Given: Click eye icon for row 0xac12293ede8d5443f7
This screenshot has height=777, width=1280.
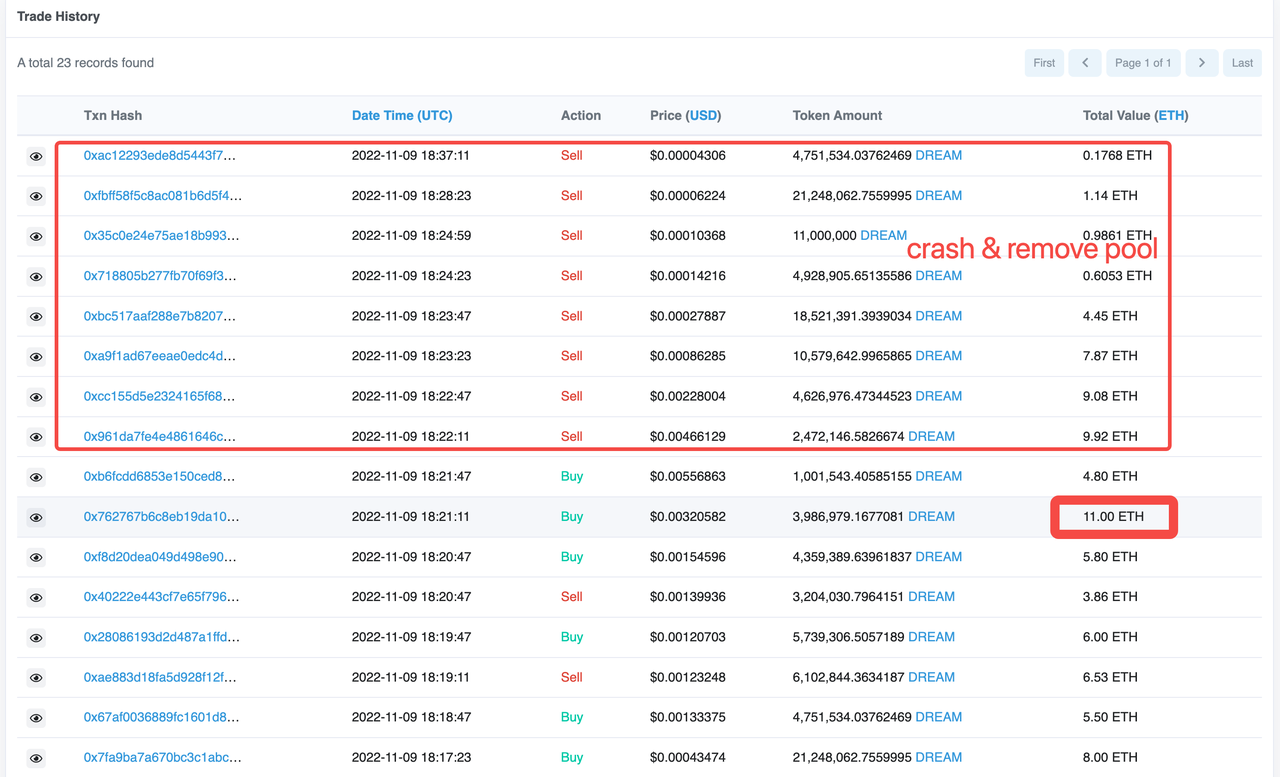Looking at the screenshot, I should tap(36, 157).
